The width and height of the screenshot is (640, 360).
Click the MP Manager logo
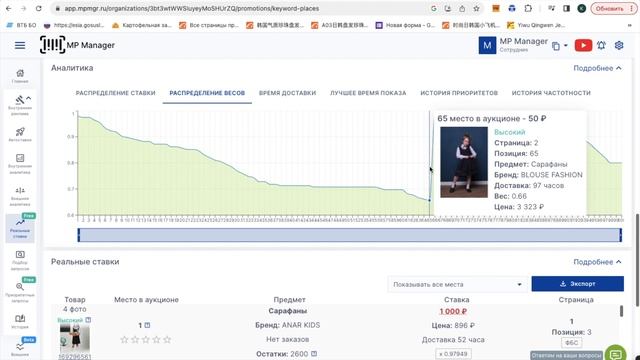click(x=77, y=45)
